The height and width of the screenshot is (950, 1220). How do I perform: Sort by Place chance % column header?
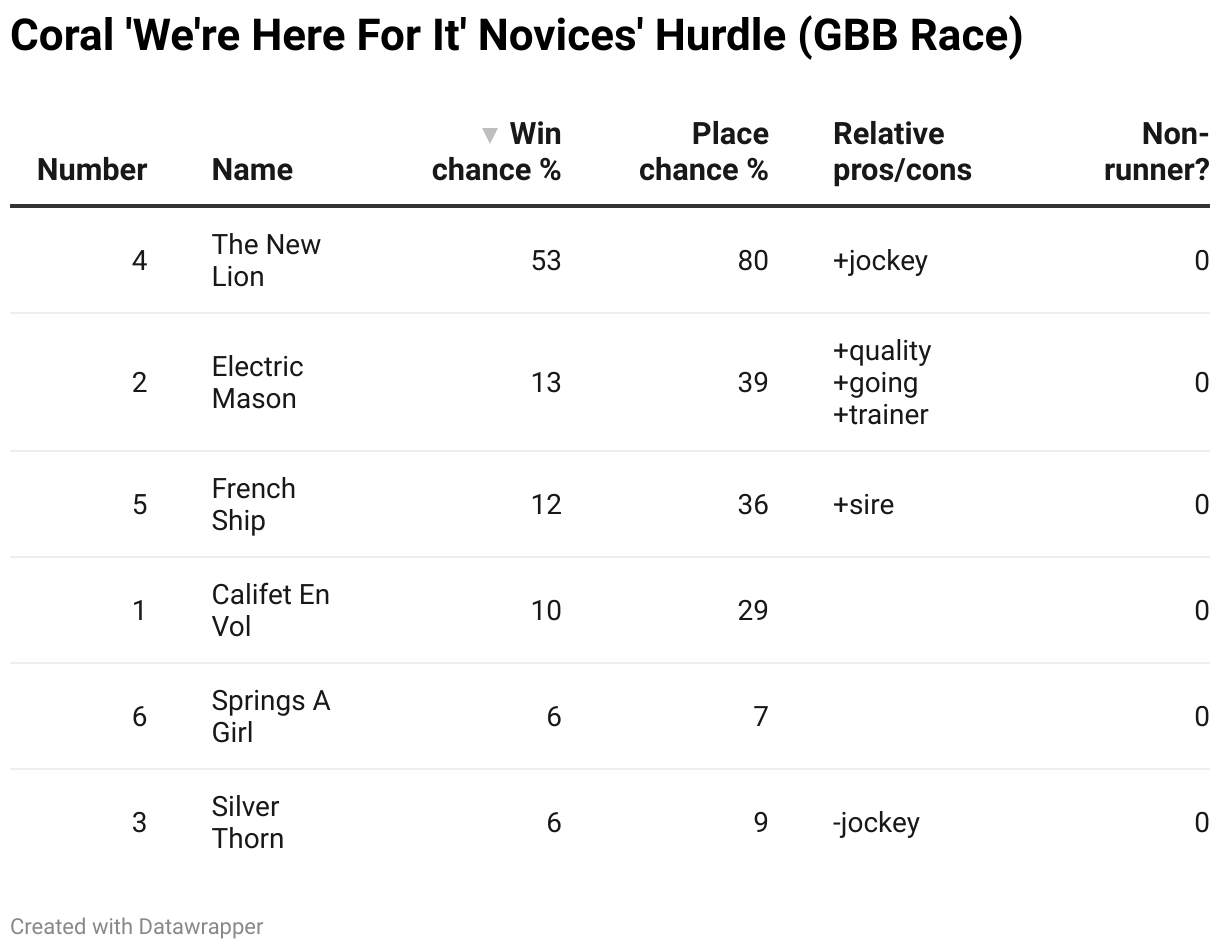click(x=704, y=152)
